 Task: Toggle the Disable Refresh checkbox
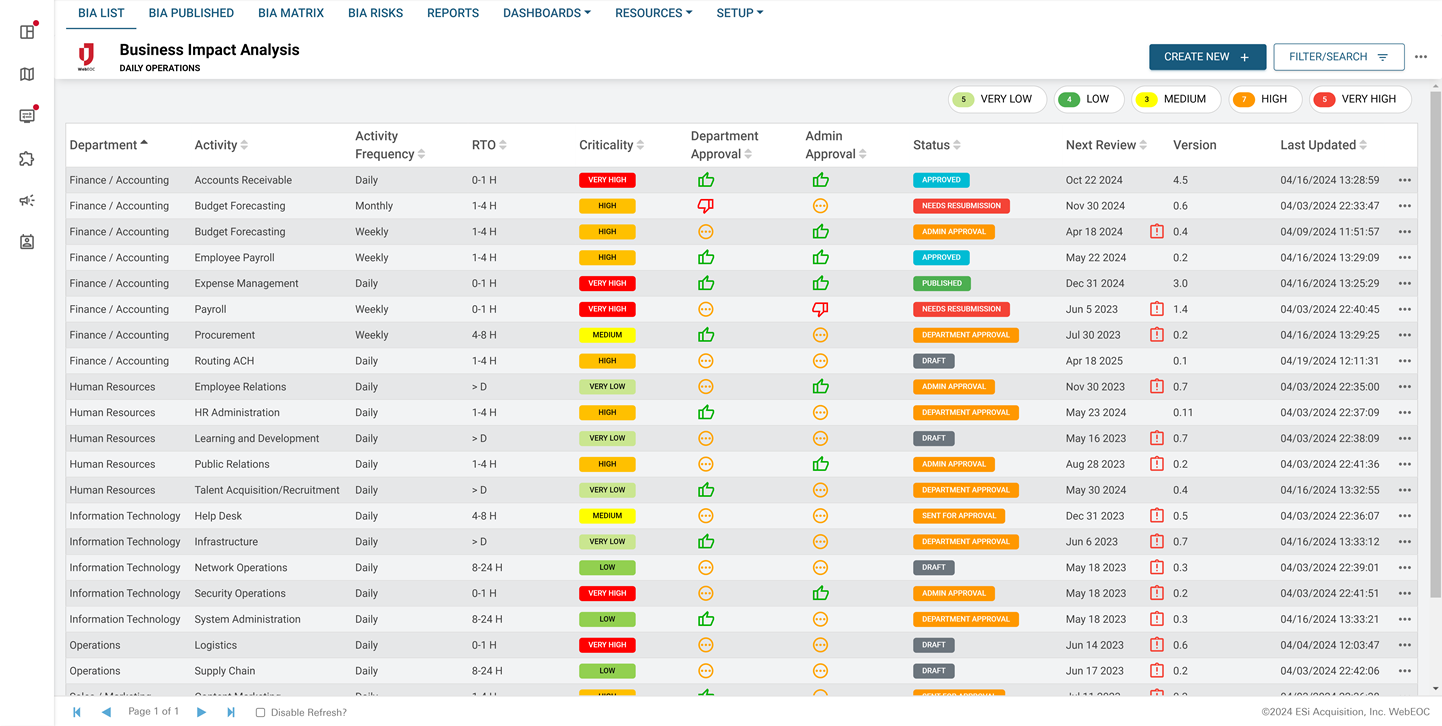[x=260, y=713]
